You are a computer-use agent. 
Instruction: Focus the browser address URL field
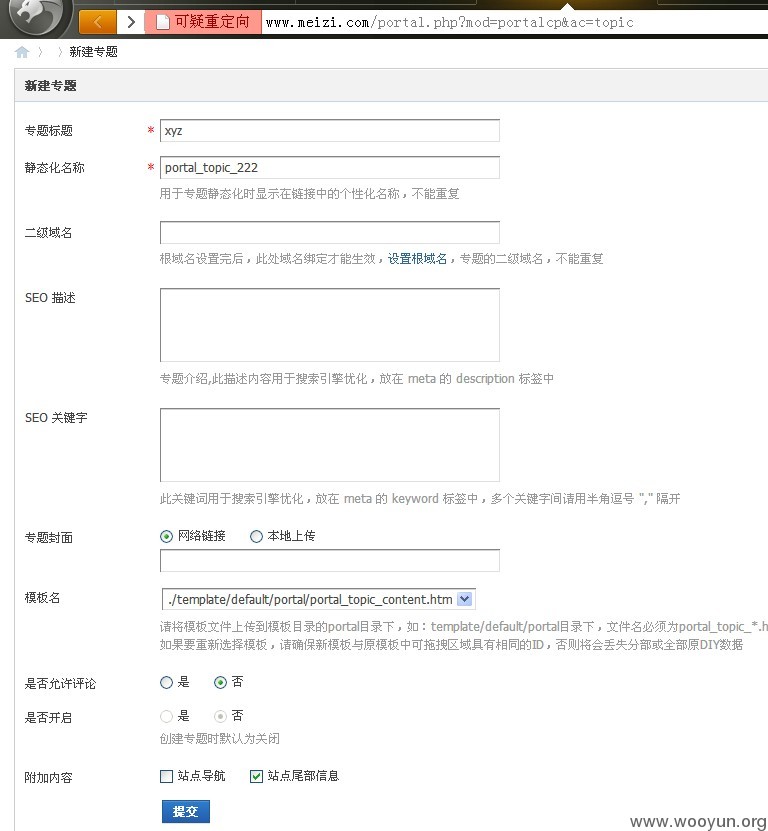coord(514,22)
